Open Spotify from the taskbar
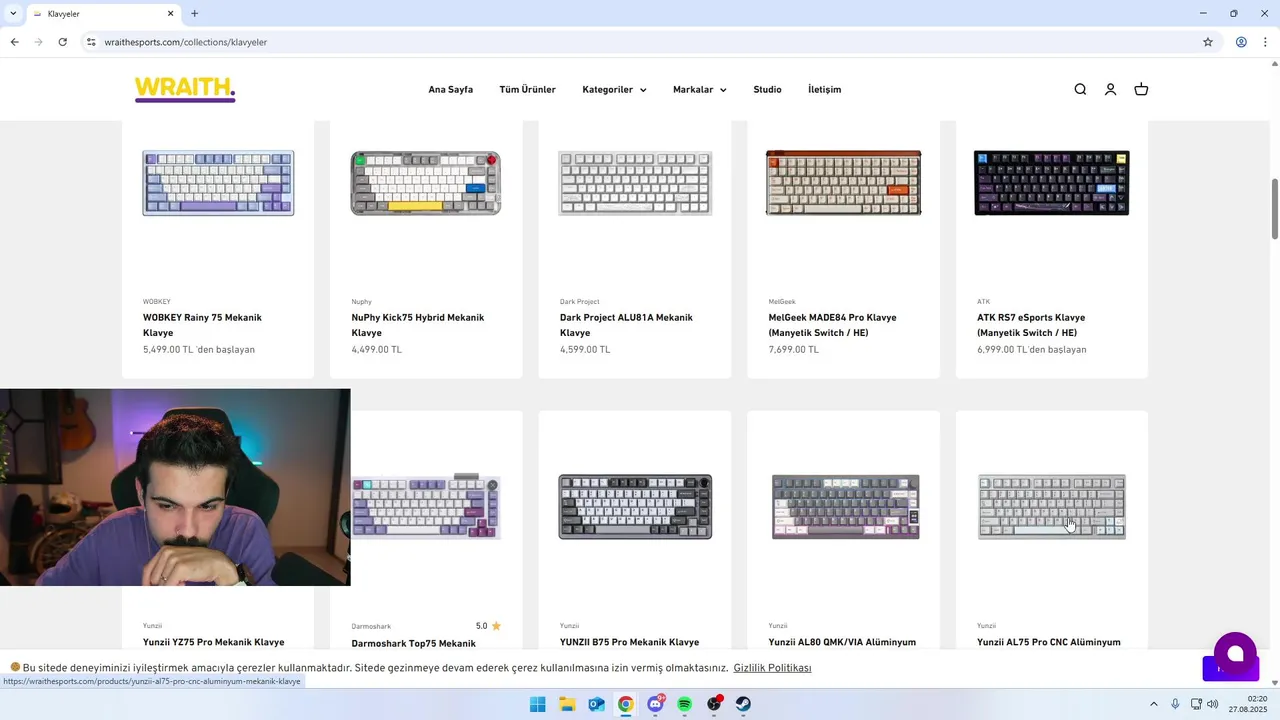Screen dimensions: 1280x720 click(684, 704)
